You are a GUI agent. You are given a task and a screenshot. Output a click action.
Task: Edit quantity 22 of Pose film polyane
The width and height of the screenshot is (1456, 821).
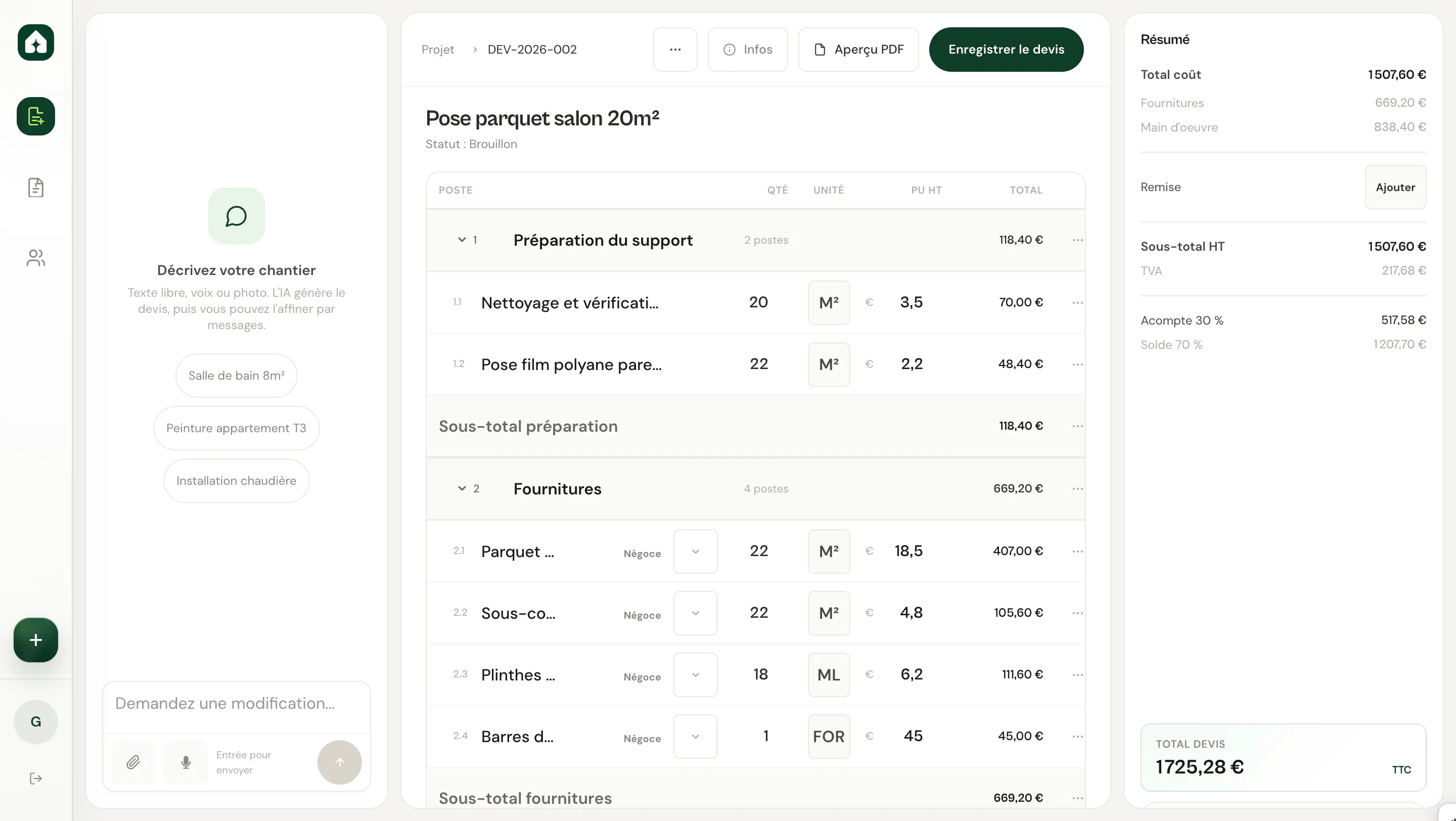point(758,364)
